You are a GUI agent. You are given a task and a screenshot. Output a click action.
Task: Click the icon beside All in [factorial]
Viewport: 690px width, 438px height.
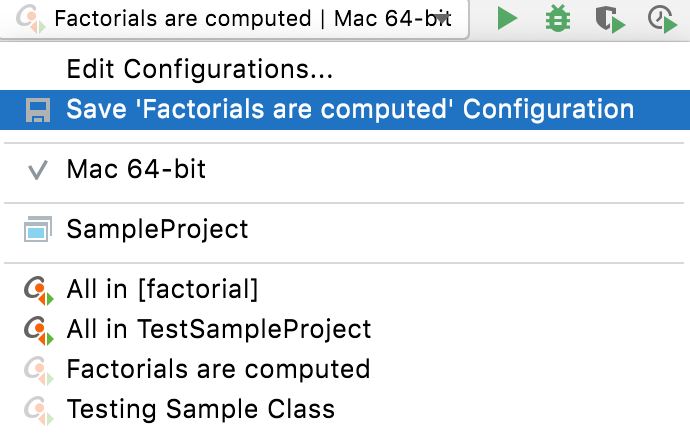pos(37,291)
